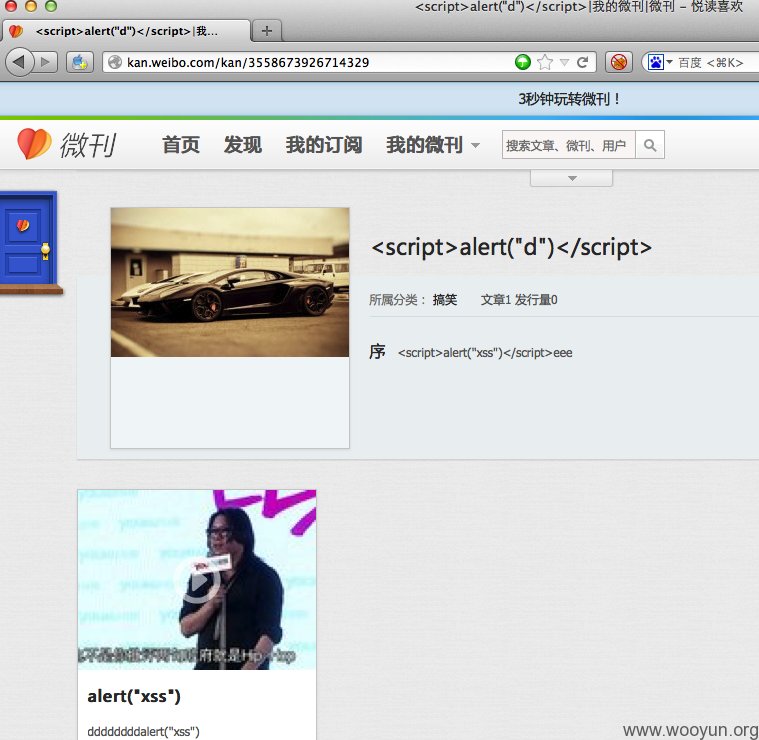Viewport: 759px width, 740px height.
Task: Go back using the browser back arrow
Action: pos(19,62)
